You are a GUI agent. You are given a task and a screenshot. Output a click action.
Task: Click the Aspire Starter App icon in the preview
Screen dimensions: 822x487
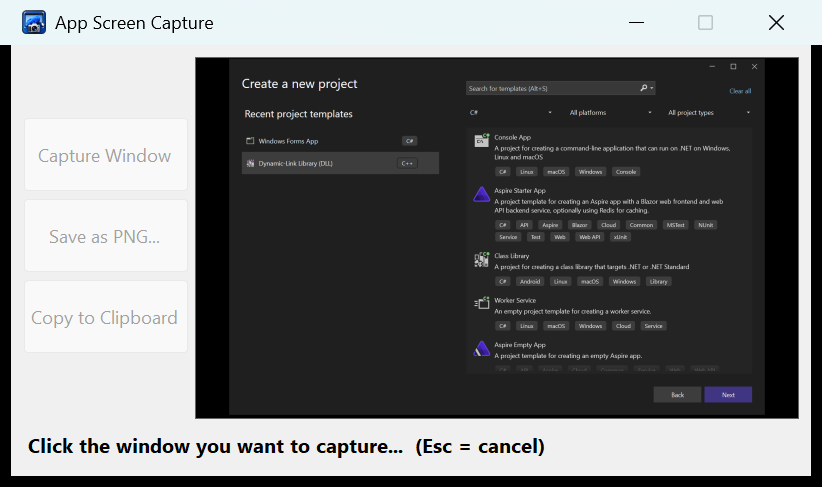481,194
